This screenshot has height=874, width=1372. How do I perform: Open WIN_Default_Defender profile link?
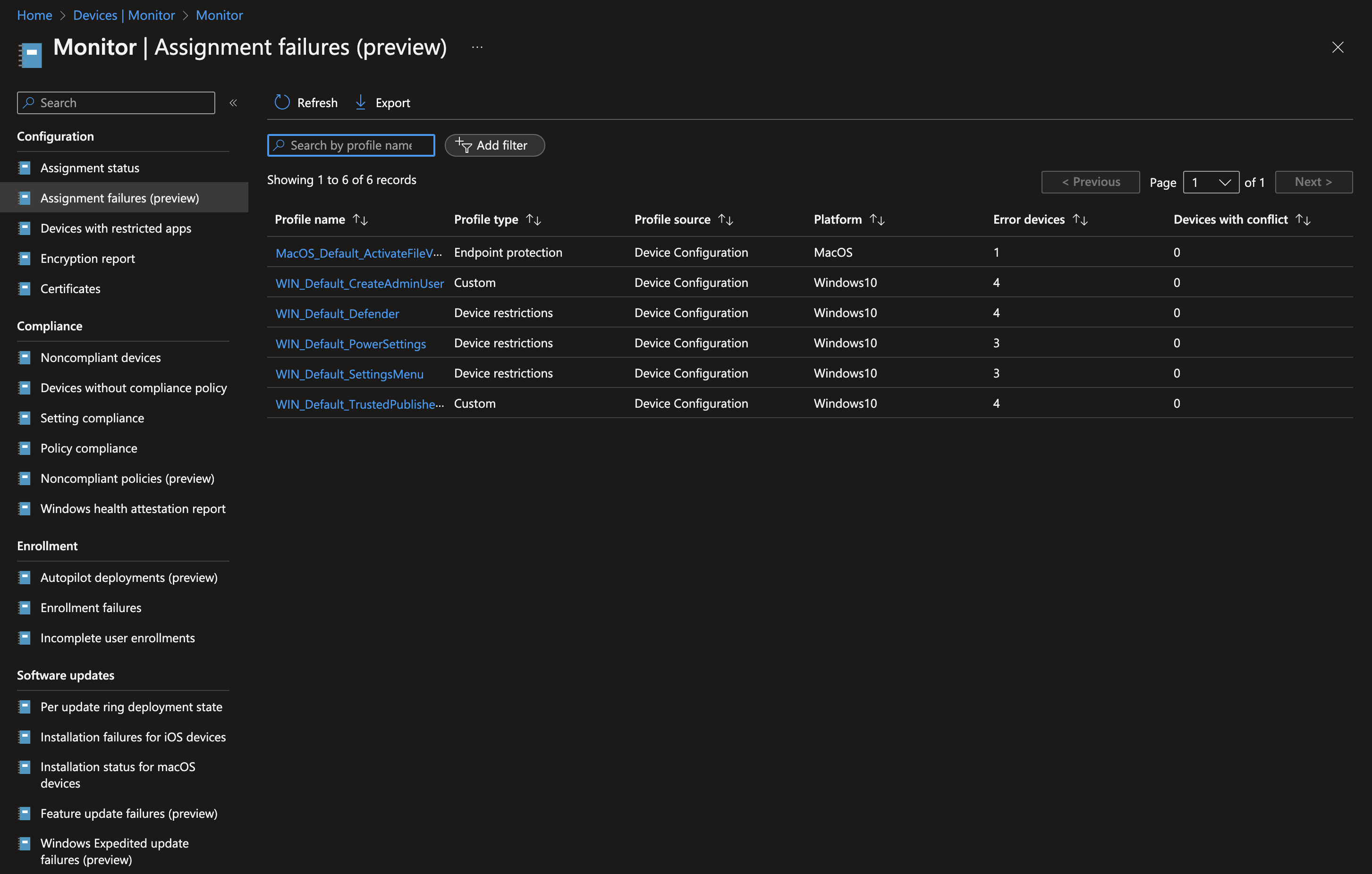pos(337,313)
